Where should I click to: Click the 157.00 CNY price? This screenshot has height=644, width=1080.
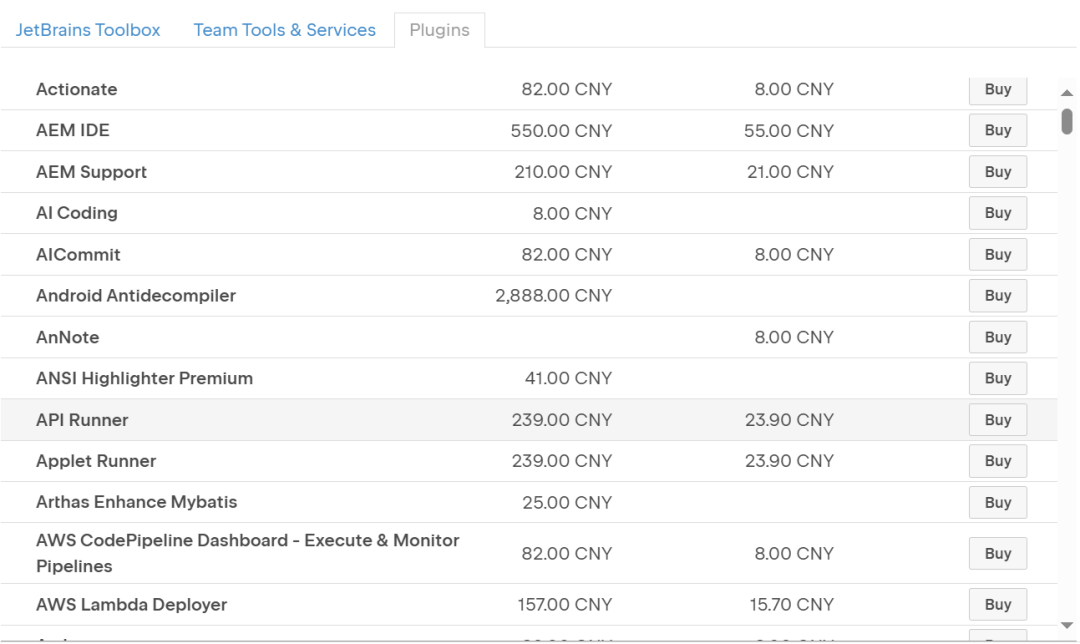click(x=565, y=604)
